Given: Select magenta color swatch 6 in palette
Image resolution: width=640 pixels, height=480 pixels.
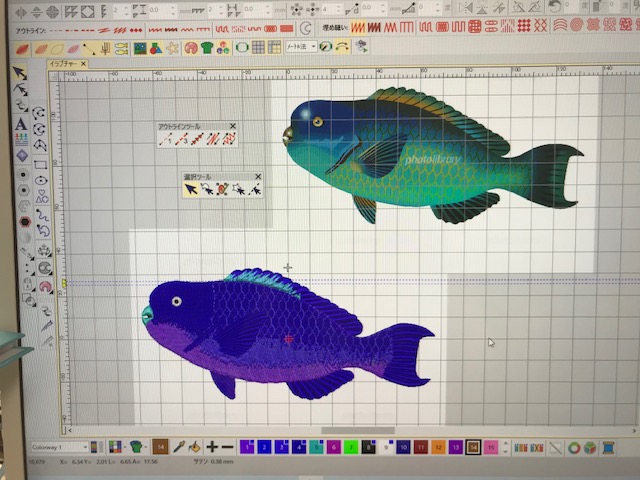Looking at the screenshot, I should pos(333,447).
